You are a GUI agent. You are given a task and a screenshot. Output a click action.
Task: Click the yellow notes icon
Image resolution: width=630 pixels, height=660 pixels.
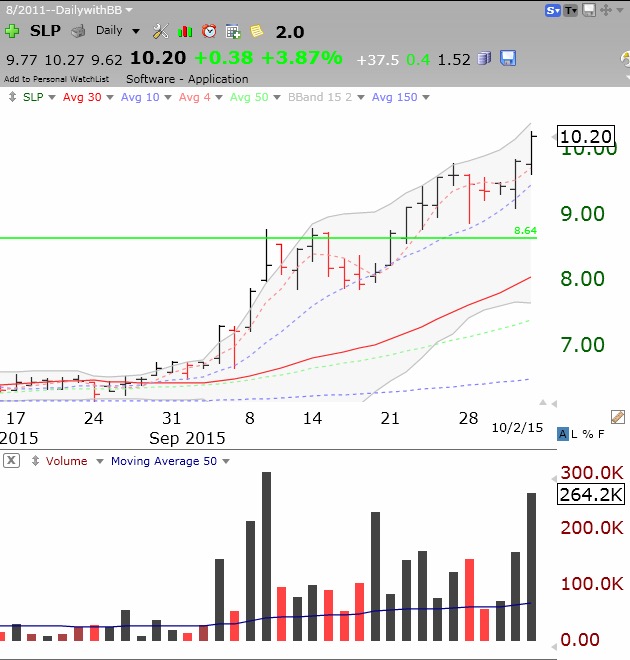pos(257,31)
